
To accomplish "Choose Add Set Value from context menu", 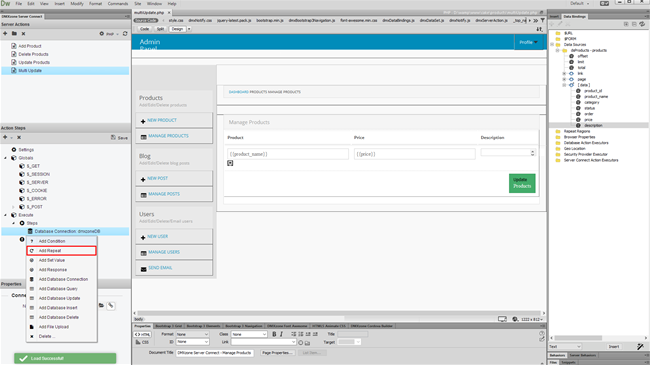I will 61,260.
